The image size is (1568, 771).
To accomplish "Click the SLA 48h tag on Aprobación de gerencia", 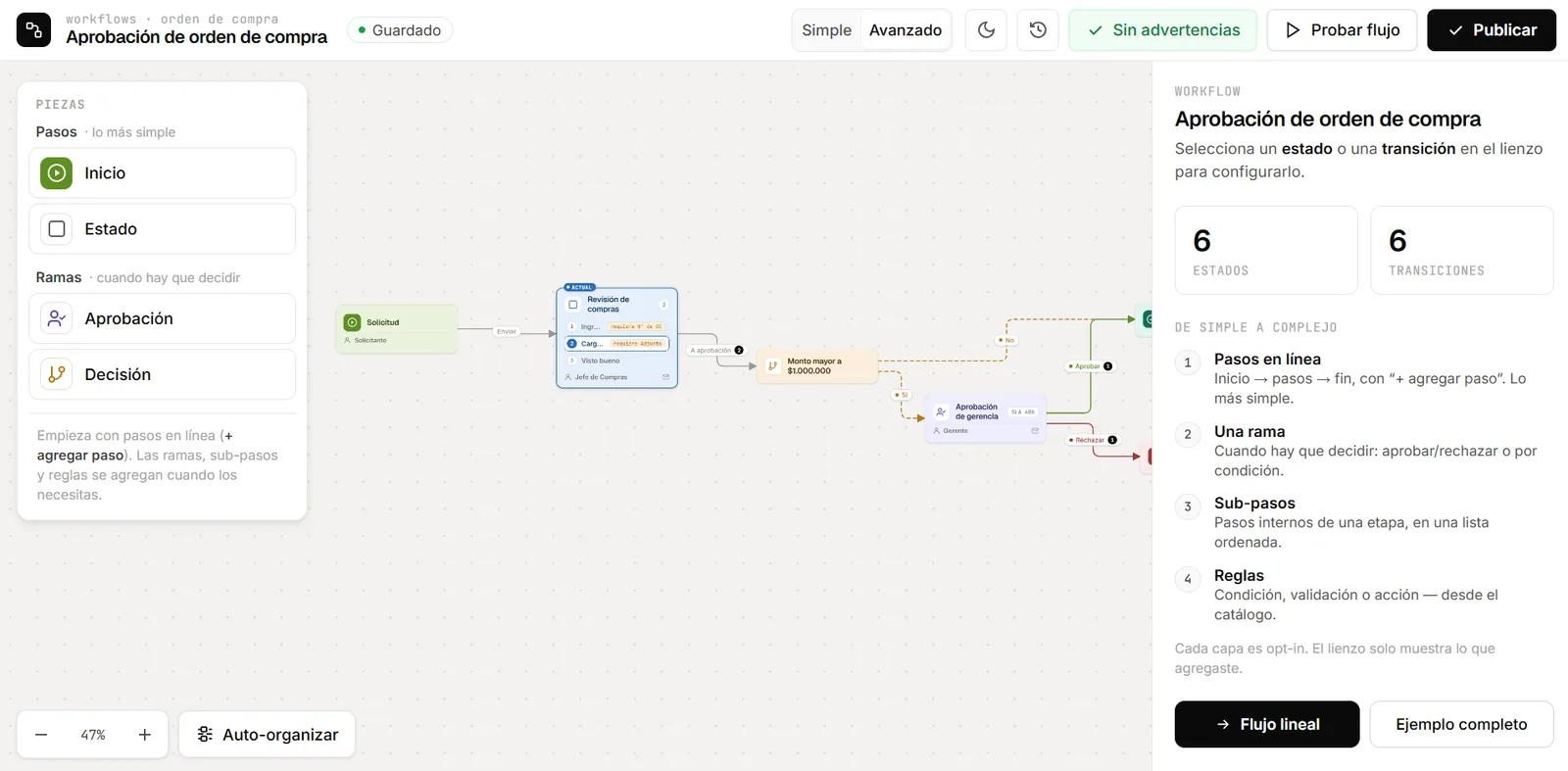I will tap(1022, 412).
